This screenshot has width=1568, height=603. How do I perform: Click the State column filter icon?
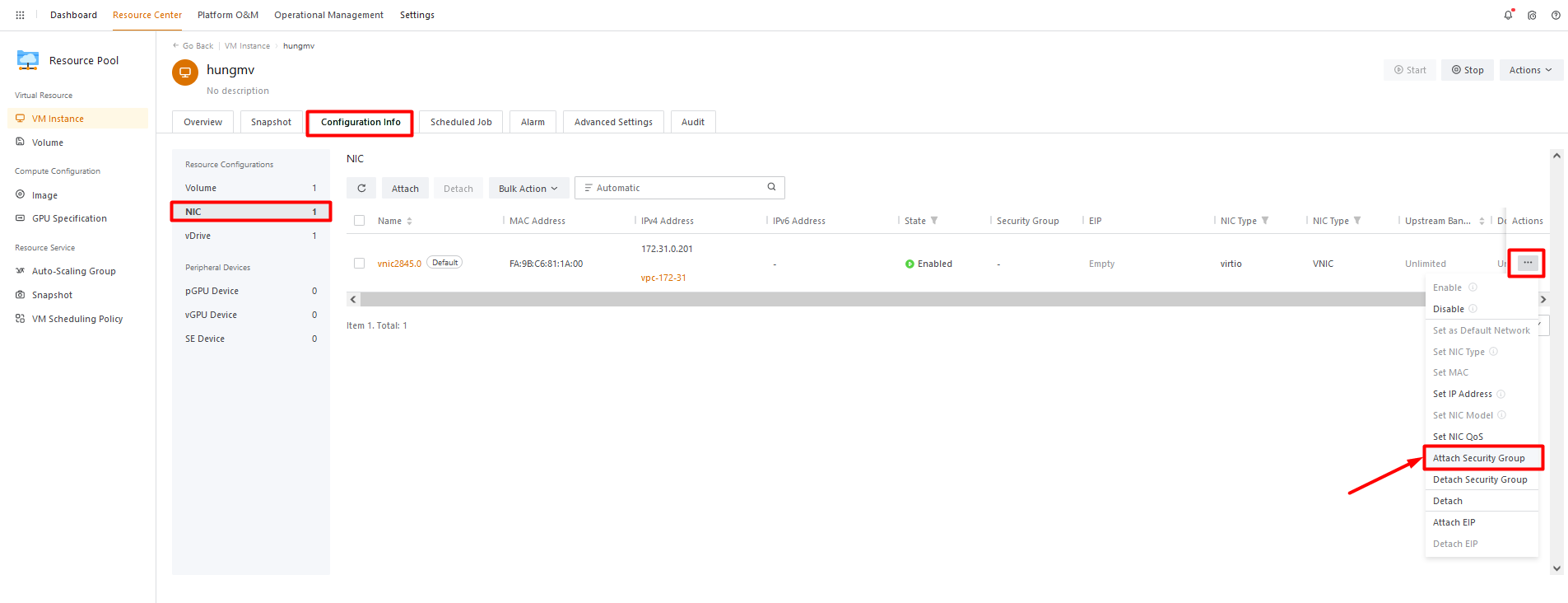pos(934,221)
